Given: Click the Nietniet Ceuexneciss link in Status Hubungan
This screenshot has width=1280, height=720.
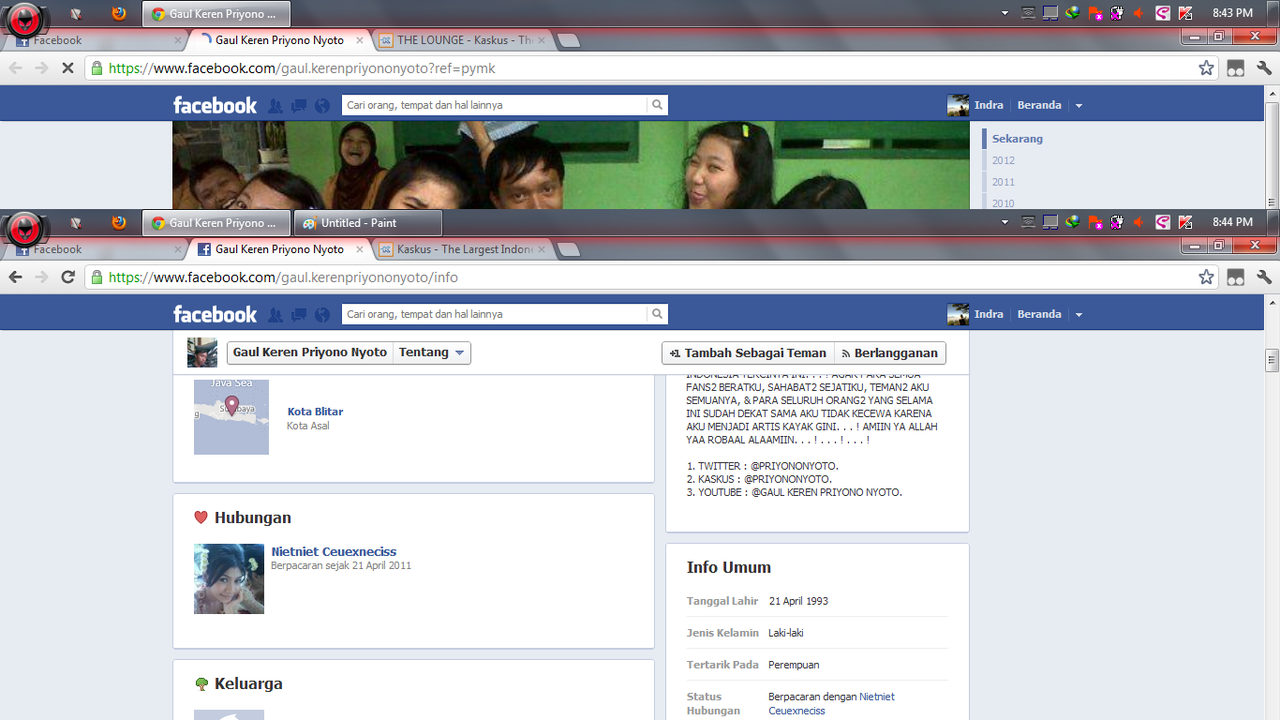Looking at the screenshot, I should pos(832,703).
